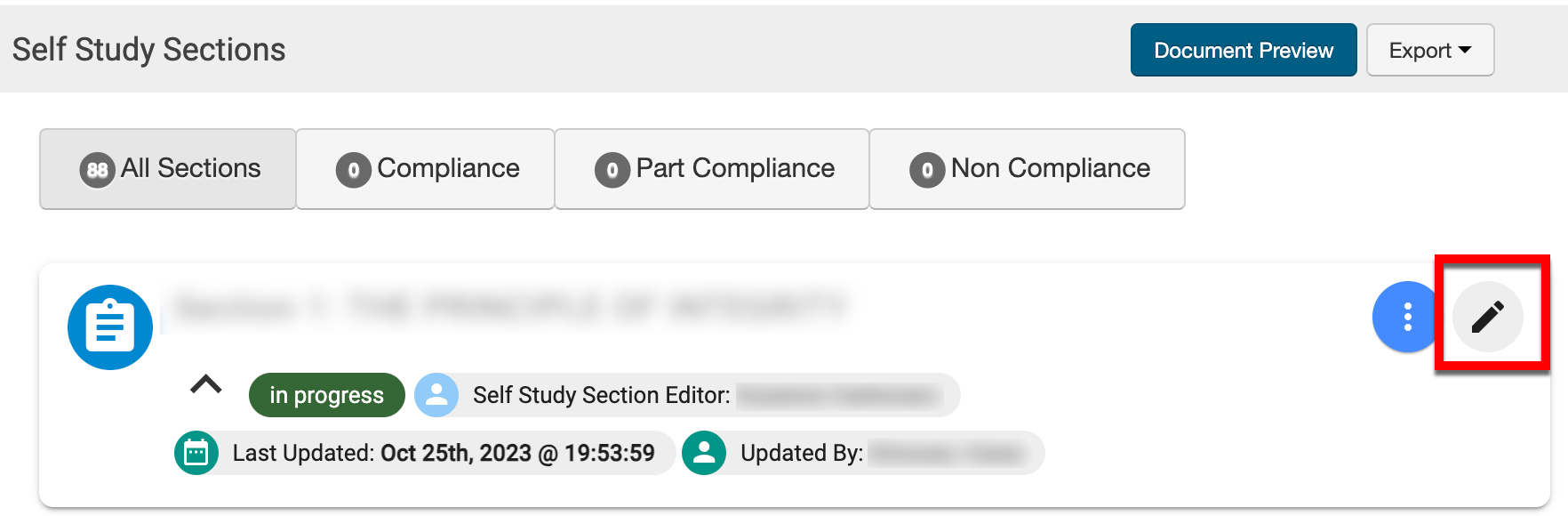
Task: Click the green calendar Last Updated icon
Action: pos(196,453)
